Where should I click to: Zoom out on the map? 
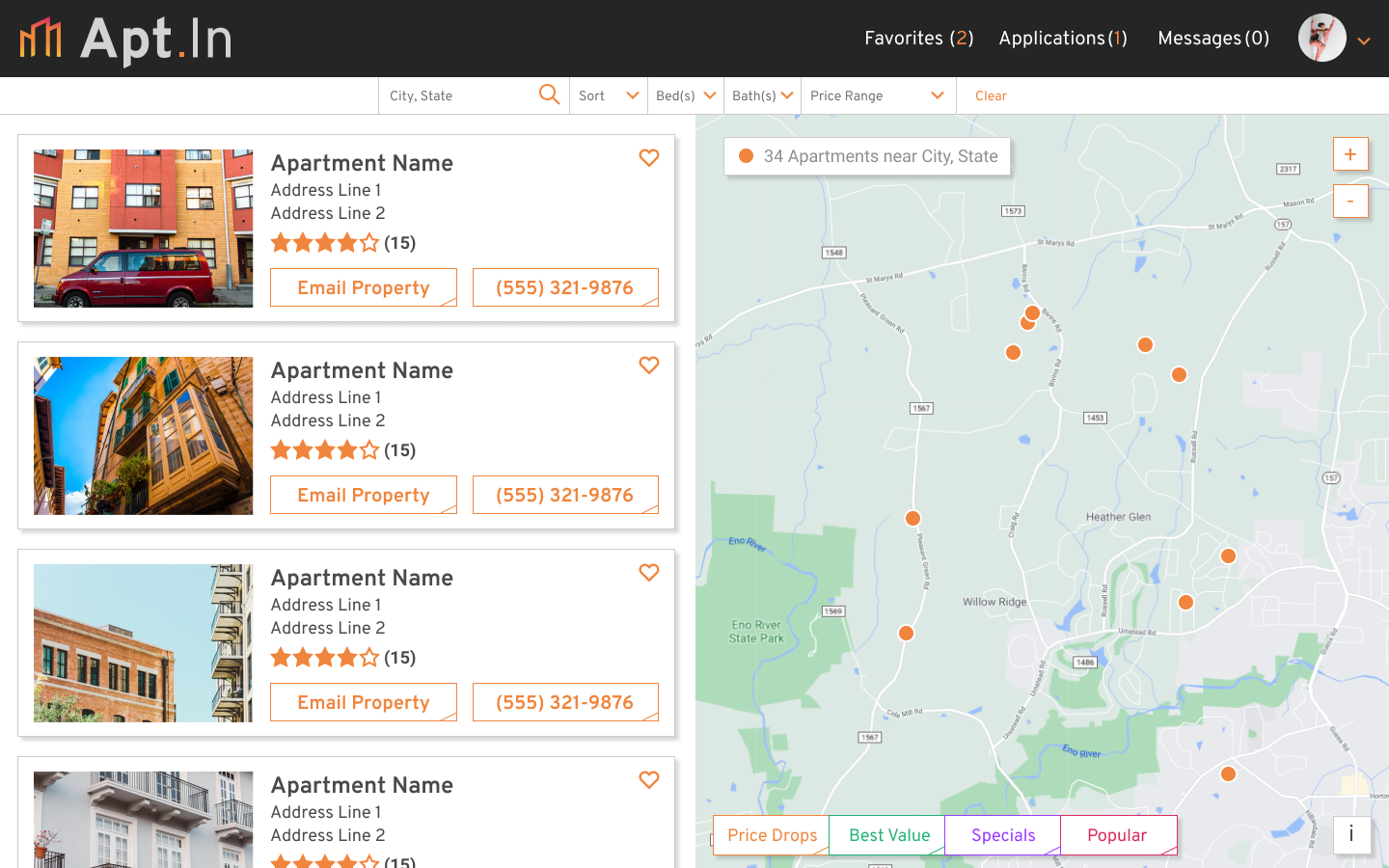1350,201
